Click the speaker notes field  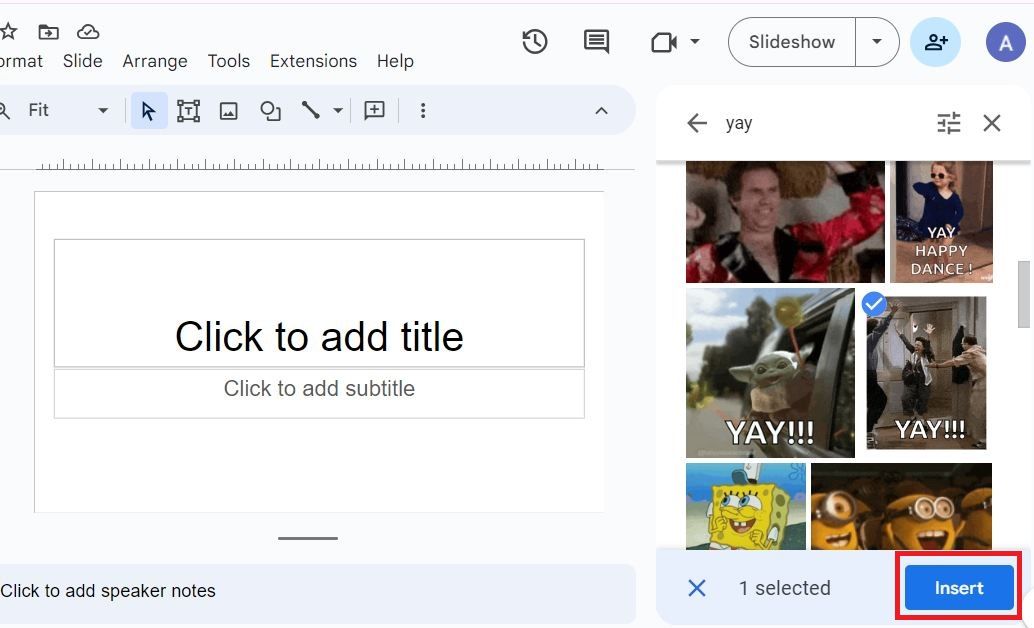[300, 591]
